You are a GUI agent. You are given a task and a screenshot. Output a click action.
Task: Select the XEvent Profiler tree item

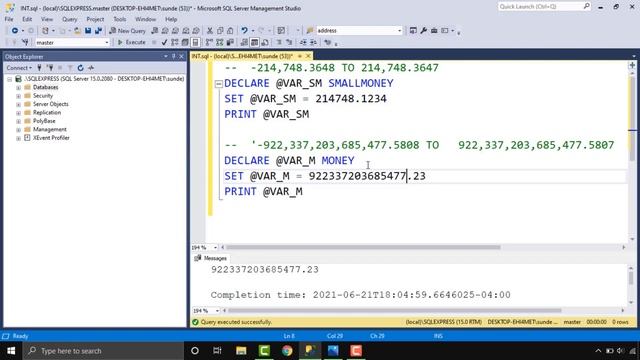tap(51, 138)
